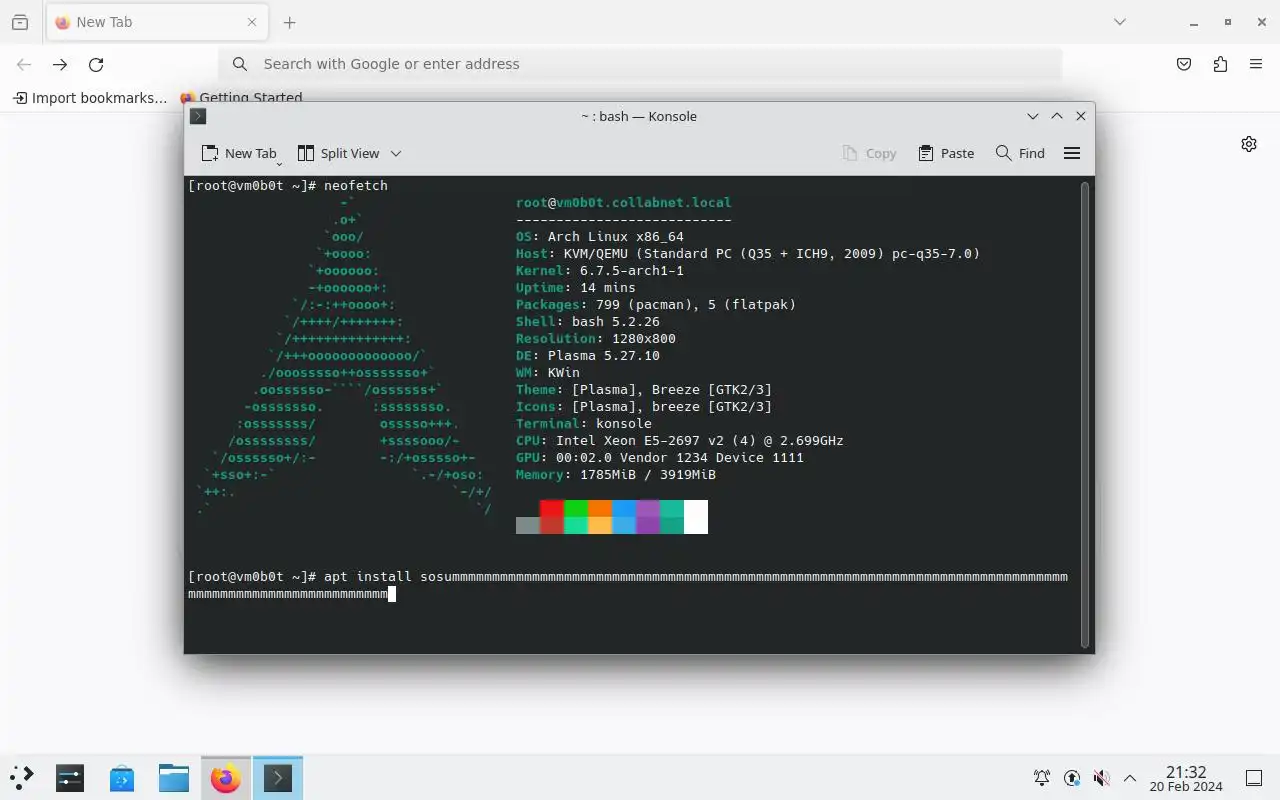This screenshot has width=1280, height=800.
Task: Close the Konsole window
Action: (1081, 116)
